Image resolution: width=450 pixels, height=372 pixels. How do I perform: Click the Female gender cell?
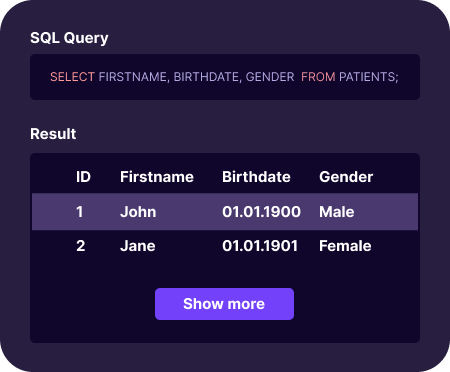345,246
